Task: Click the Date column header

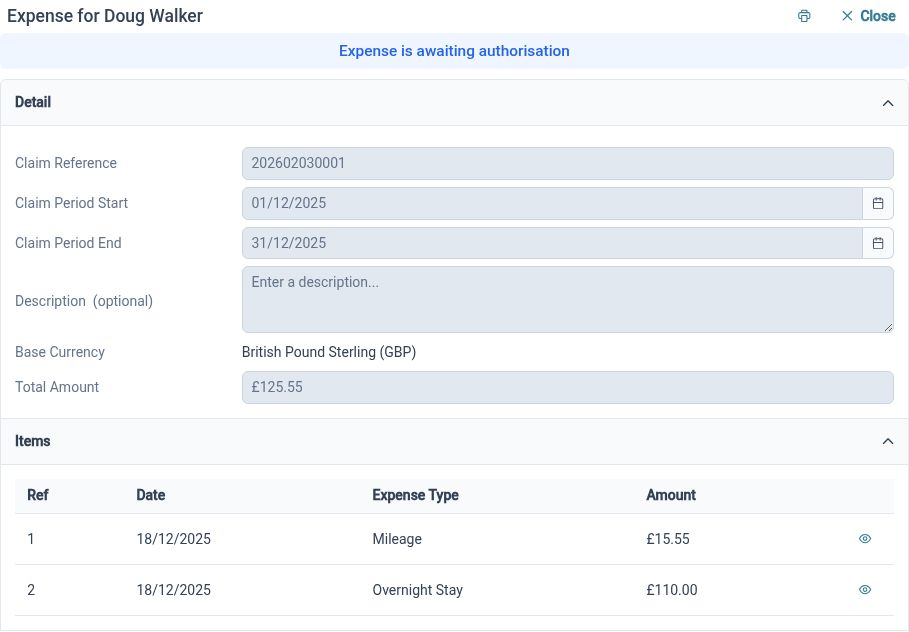Action: pos(151,495)
